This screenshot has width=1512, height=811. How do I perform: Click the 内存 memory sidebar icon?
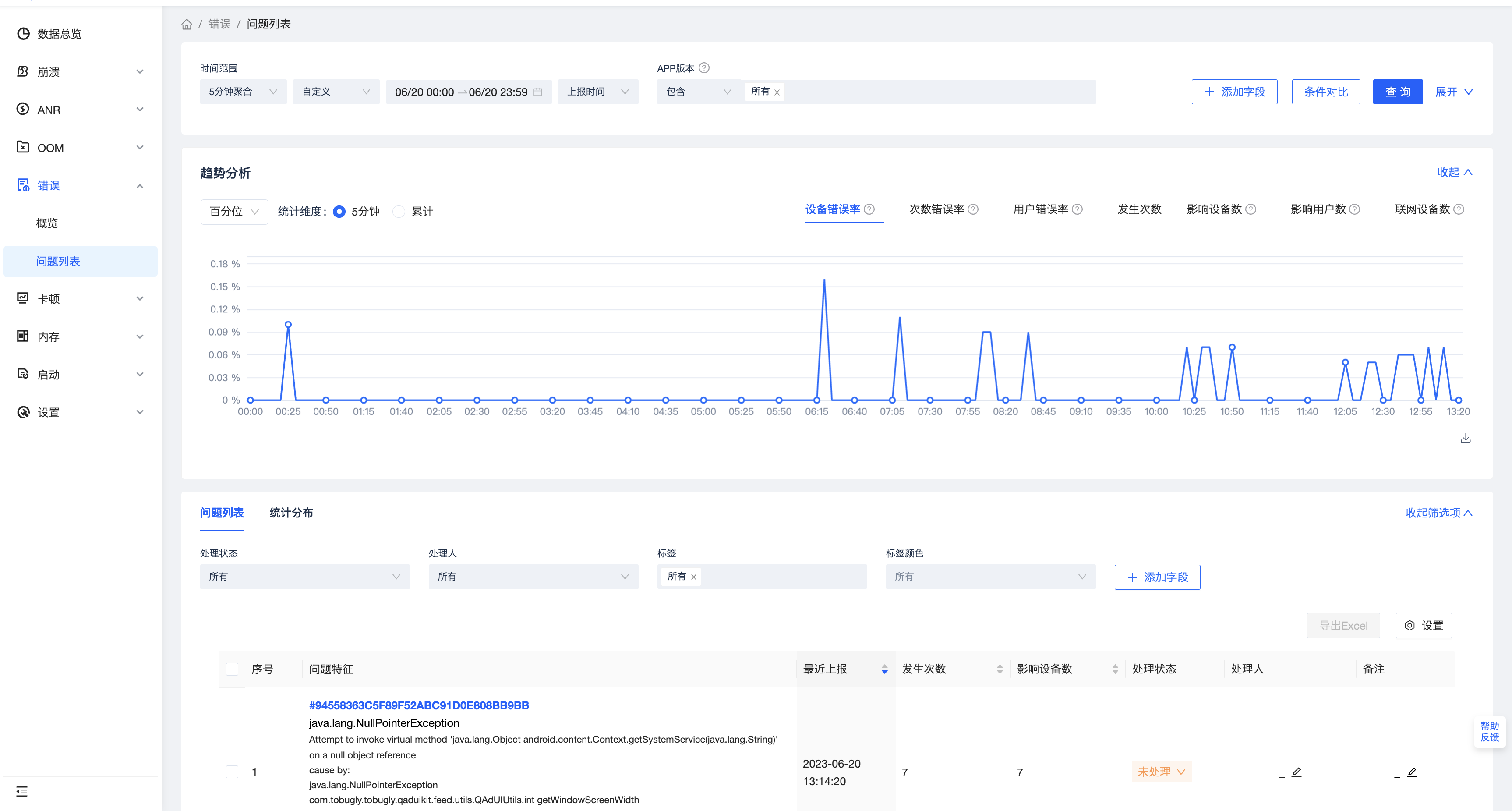pos(23,336)
